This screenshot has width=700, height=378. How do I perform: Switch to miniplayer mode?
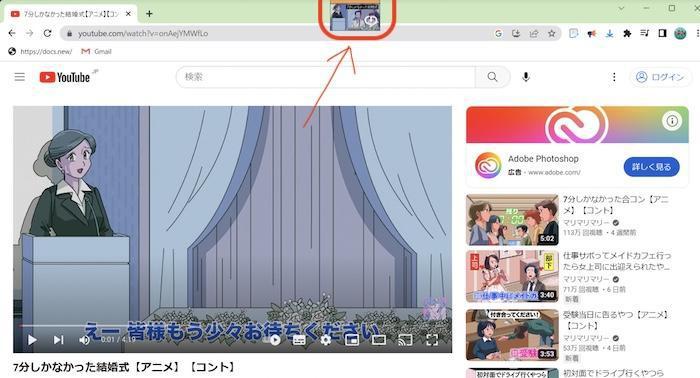[x=352, y=340]
